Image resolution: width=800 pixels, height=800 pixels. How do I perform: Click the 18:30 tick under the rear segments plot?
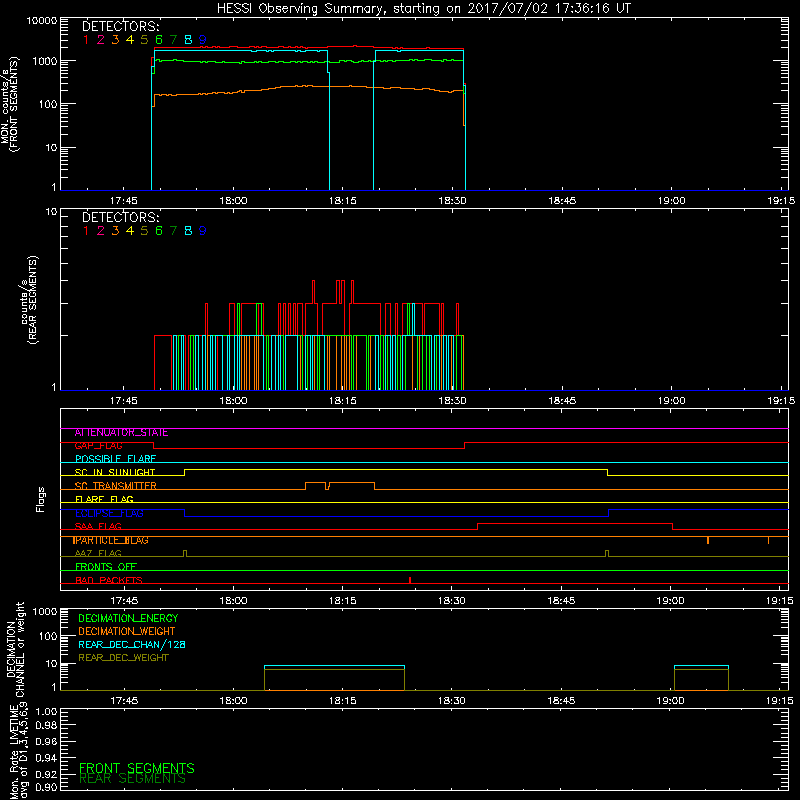point(452,401)
